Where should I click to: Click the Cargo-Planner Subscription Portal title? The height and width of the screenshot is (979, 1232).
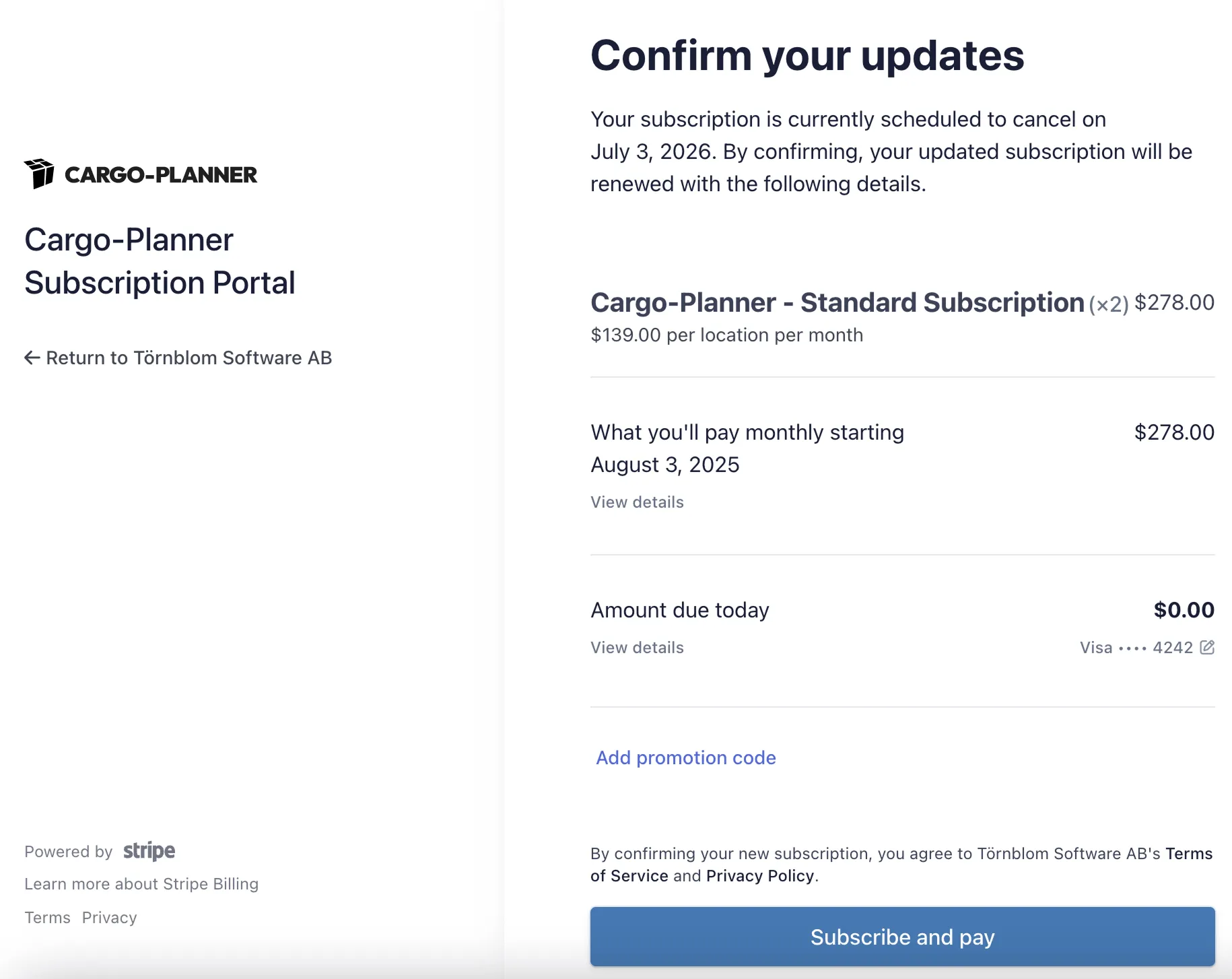160,261
